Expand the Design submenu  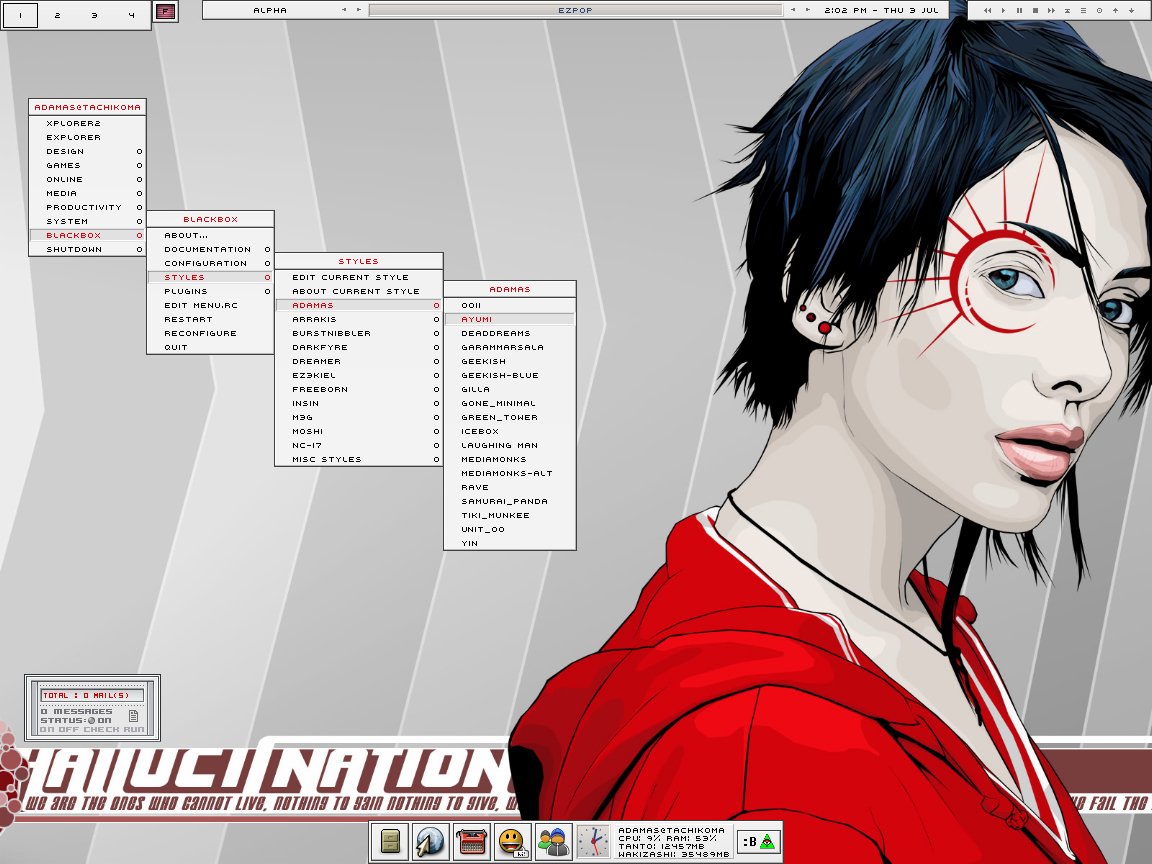click(x=87, y=151)
